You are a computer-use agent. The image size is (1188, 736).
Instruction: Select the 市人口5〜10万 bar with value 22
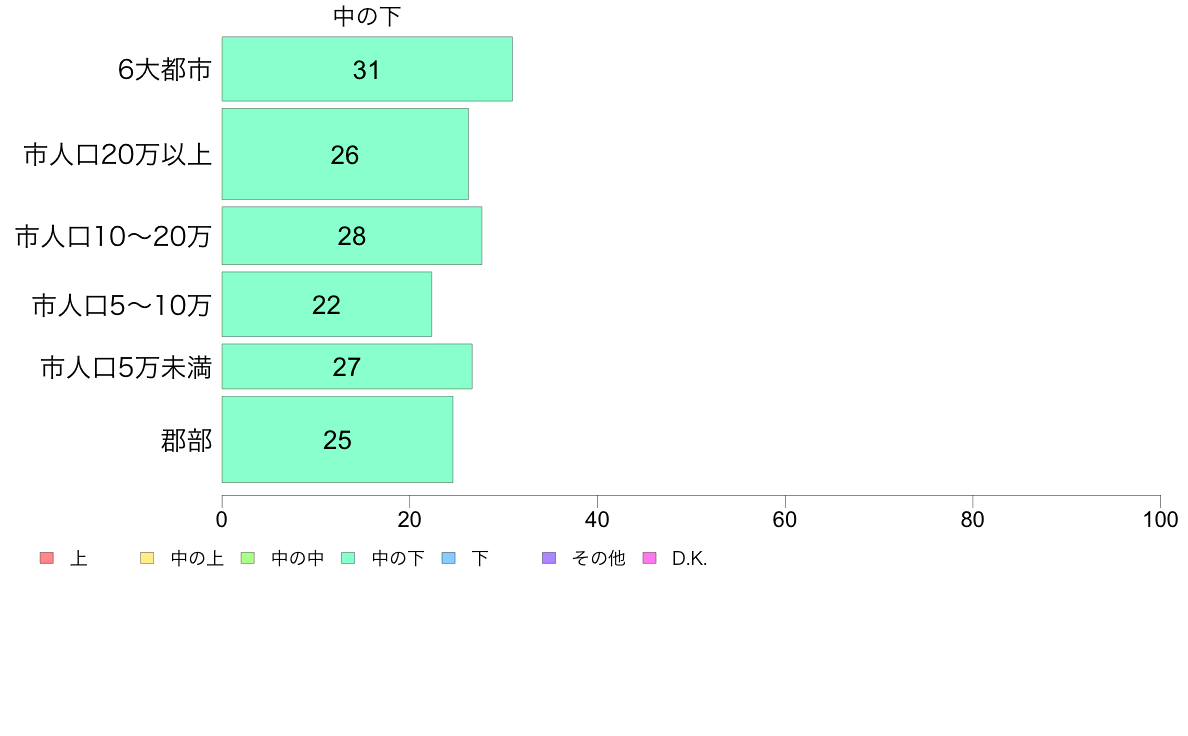pos(327,304)
